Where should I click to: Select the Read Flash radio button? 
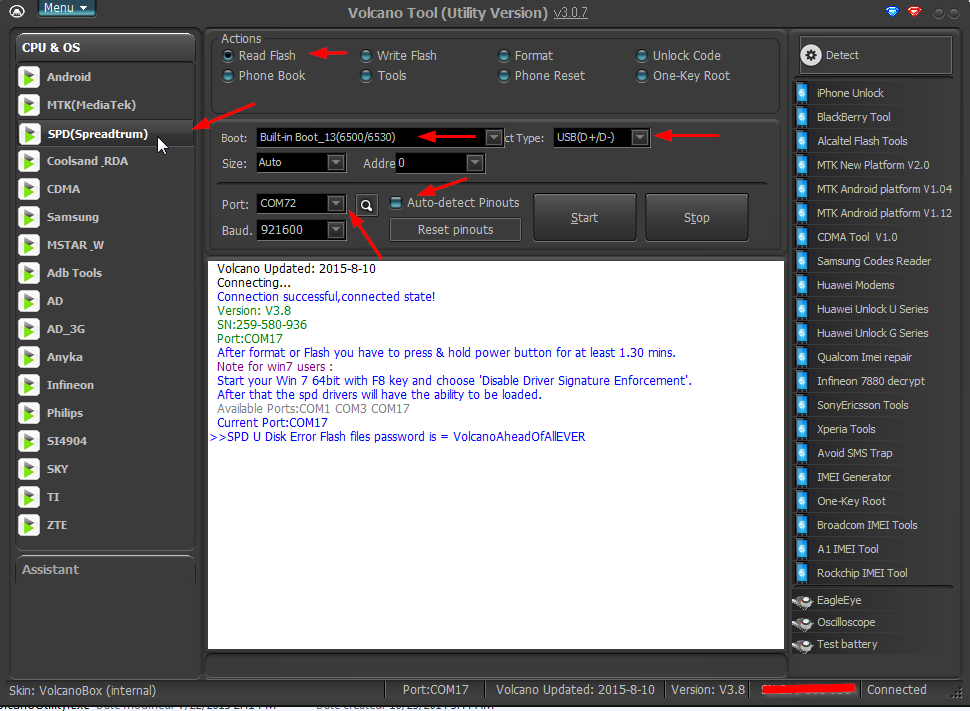point(228,56)
